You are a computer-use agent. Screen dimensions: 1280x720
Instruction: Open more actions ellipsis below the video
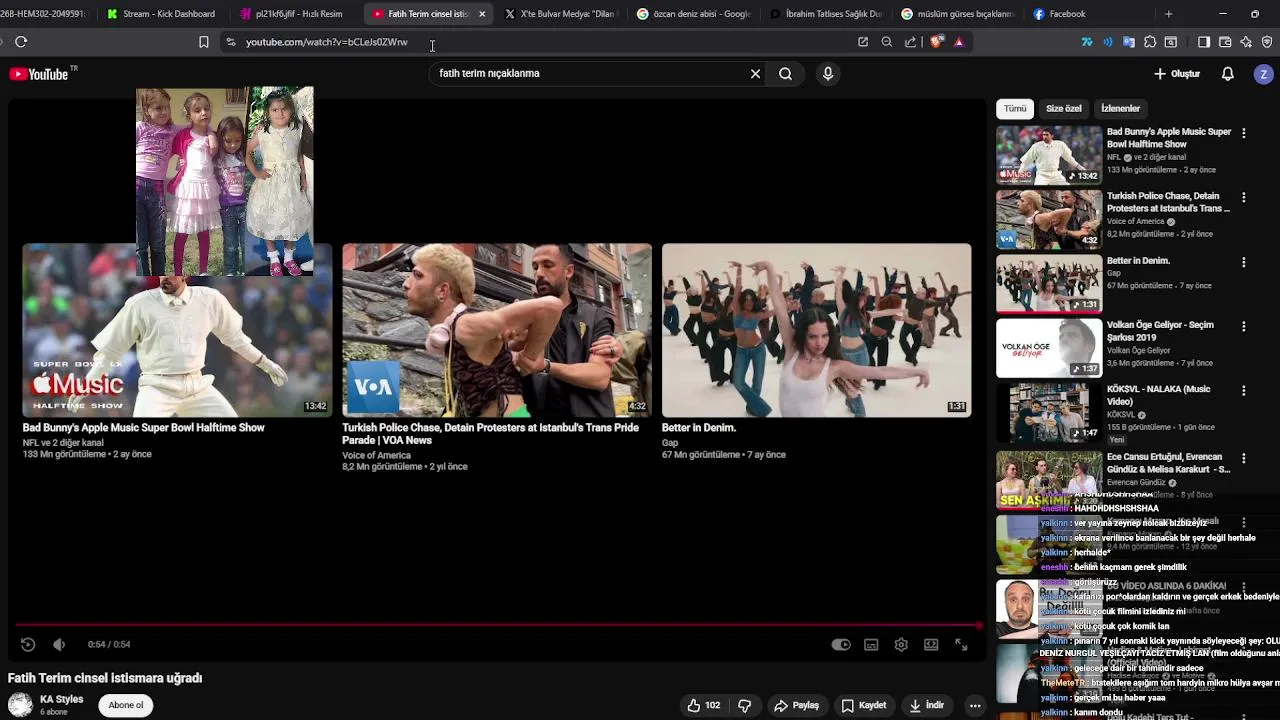975,705
